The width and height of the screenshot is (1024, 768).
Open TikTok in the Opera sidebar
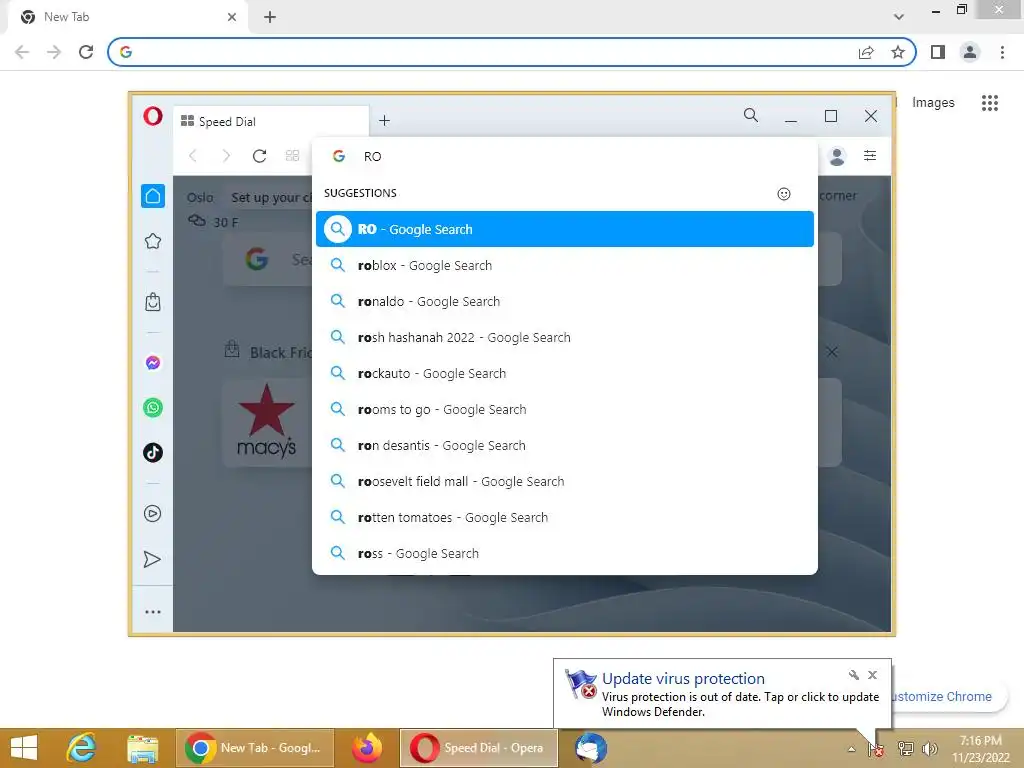point(153,453)
